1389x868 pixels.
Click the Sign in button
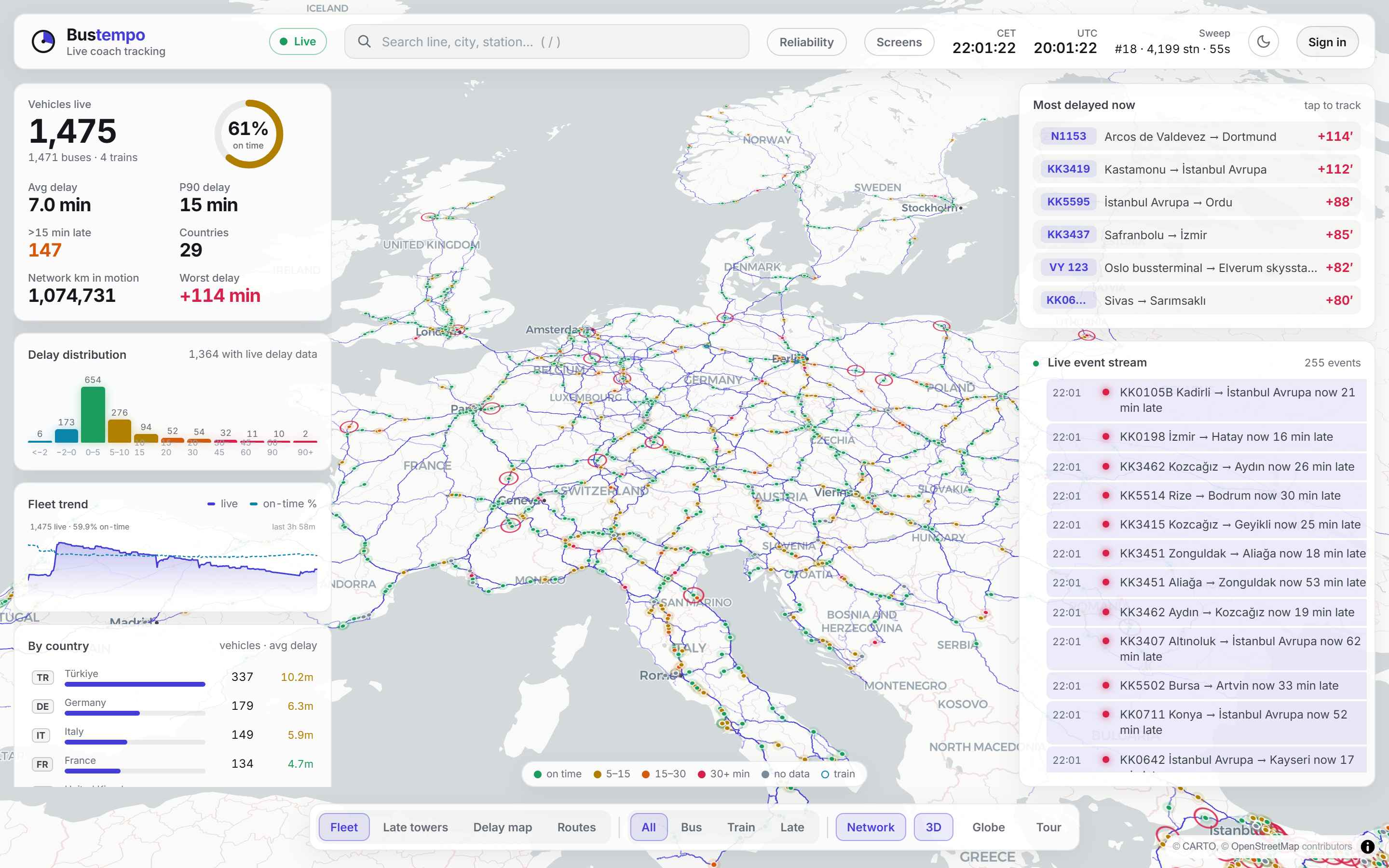click(x=1327, y=42)
